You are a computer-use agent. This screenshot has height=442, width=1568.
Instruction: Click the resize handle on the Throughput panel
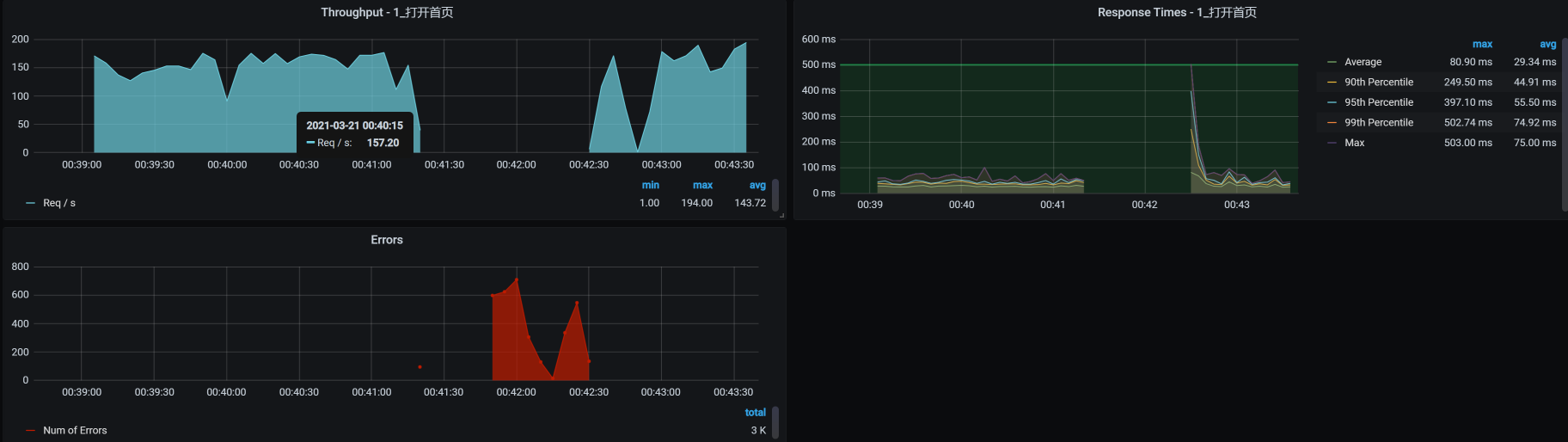pyautogui.click(x=781, y=215)
